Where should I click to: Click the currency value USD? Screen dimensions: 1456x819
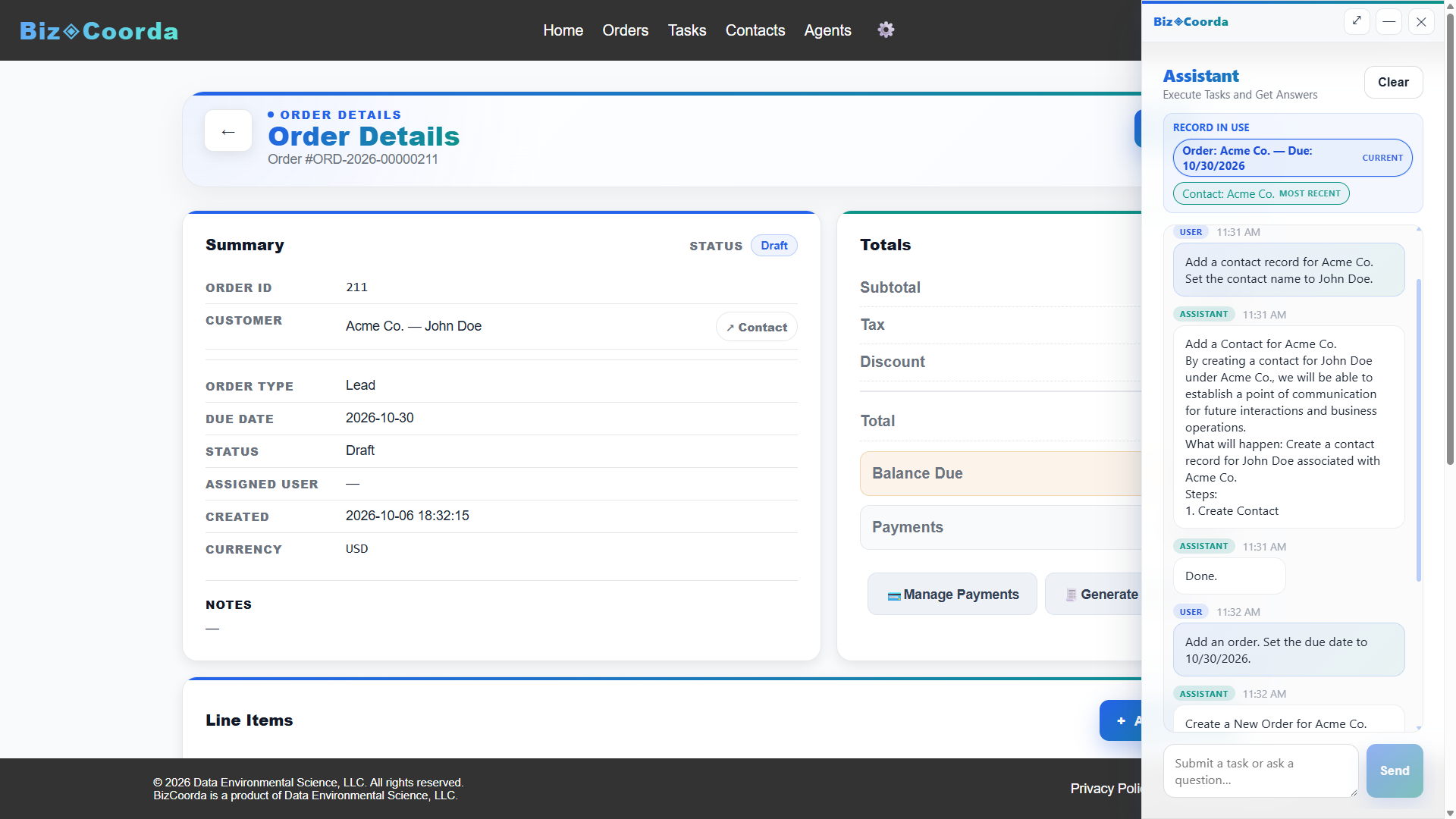[x=356, y=549]
